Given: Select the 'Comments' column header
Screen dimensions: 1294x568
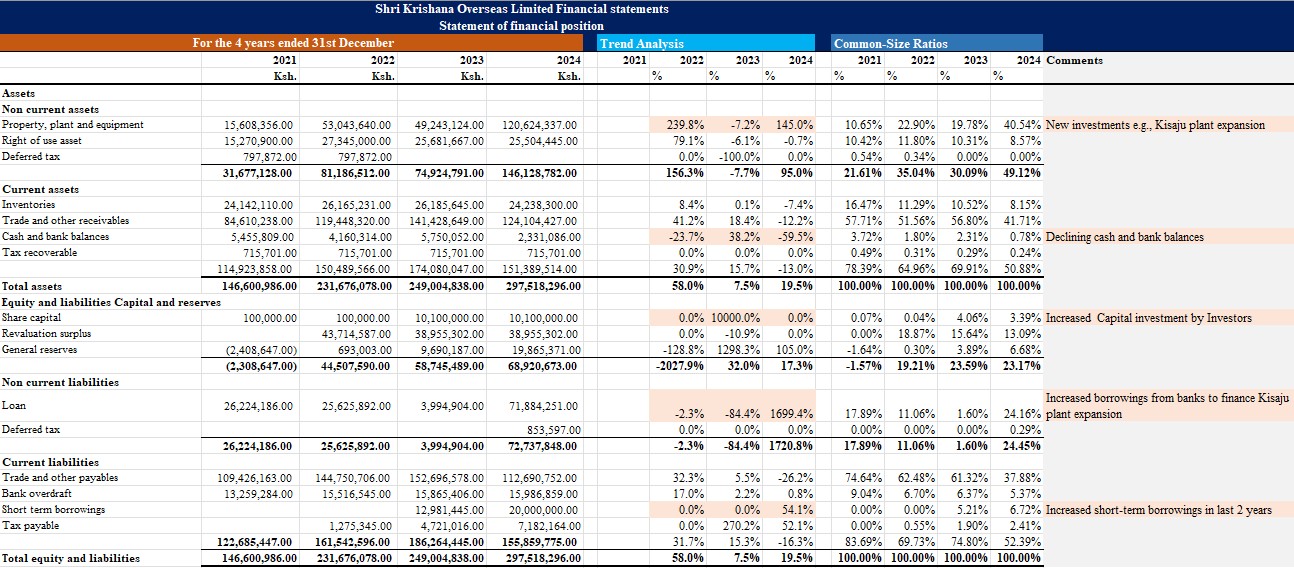Looking at the screenshot, I should click(x=1075, y=60).
